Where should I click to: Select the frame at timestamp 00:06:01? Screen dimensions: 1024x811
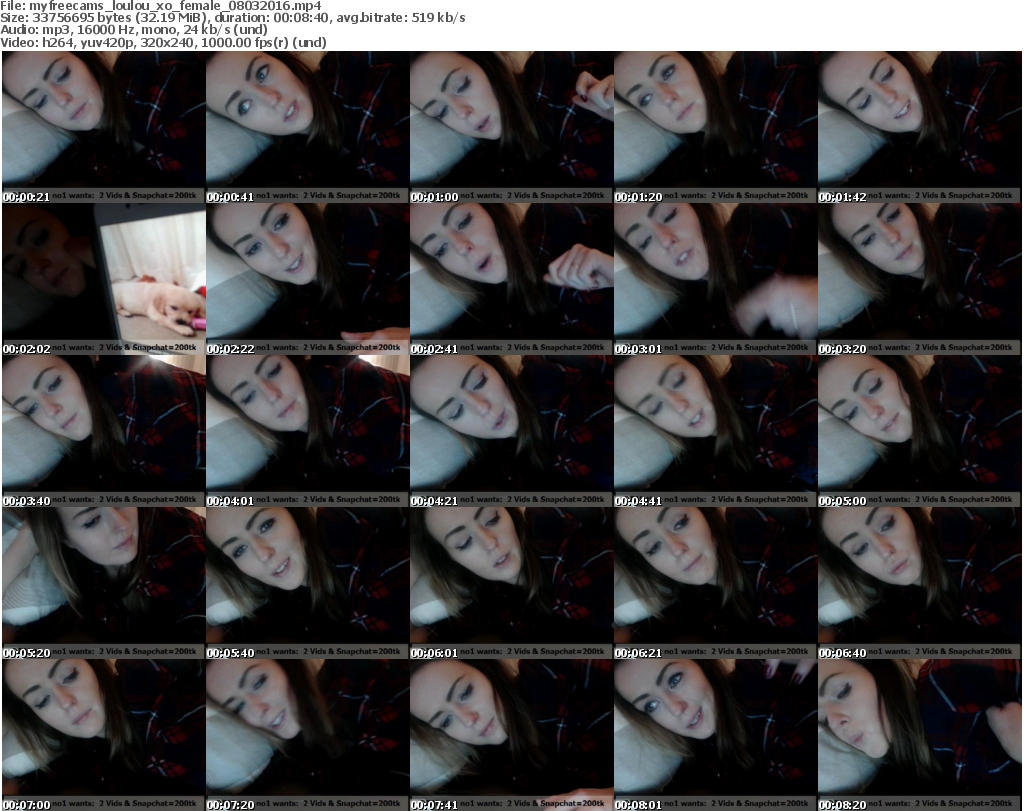pos(511,584)
